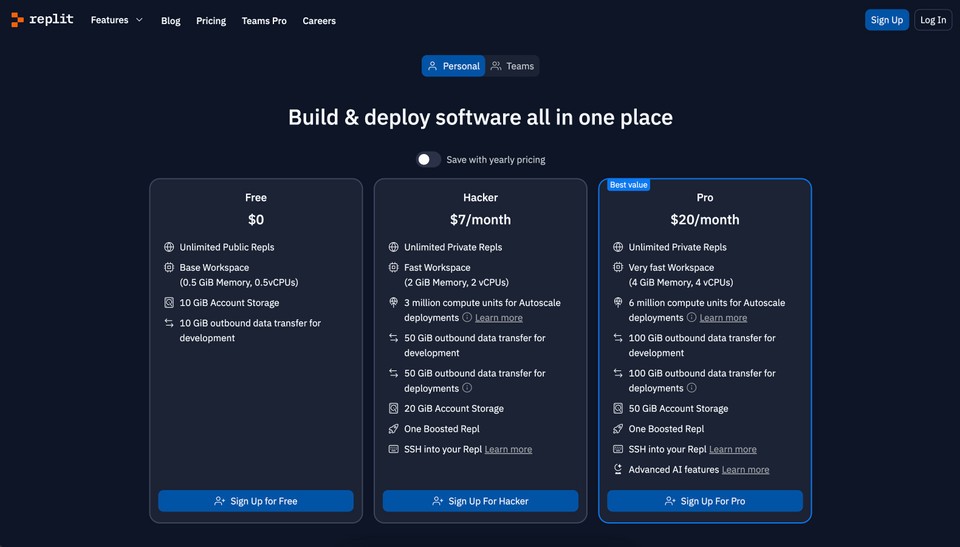Click AI icon beside Advanced AI features
The width and height of the screenshot is (960, 547).
click(618, 469)
